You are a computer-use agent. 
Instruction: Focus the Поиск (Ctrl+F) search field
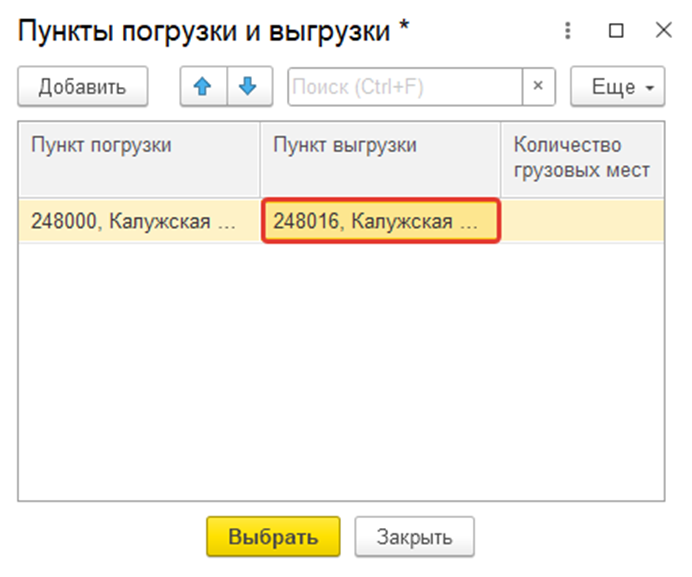click(x=405, y=87)
